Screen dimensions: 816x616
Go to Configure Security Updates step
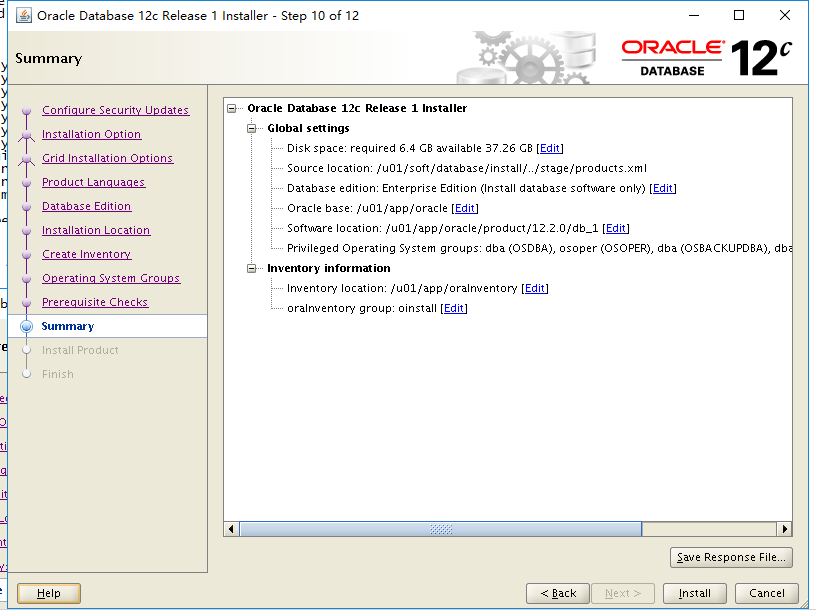[116, 110]
